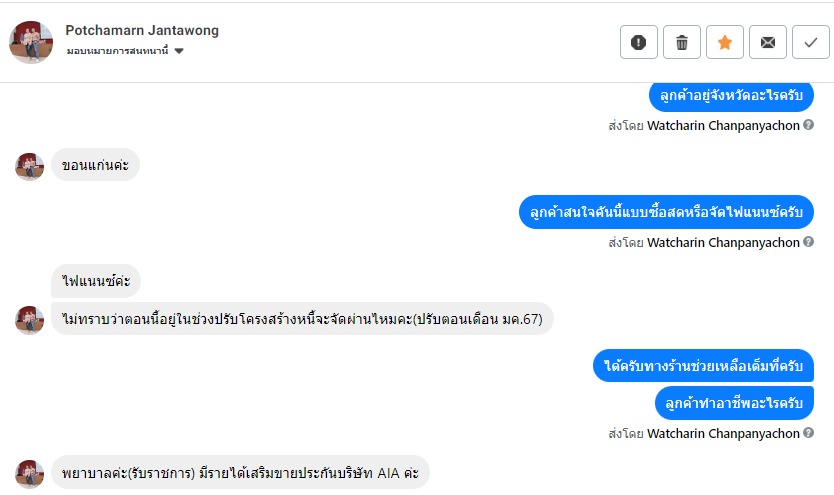Click the spam report exclamation icon
The height and width of the screenshot is (495, 834).
pos(639,42)
